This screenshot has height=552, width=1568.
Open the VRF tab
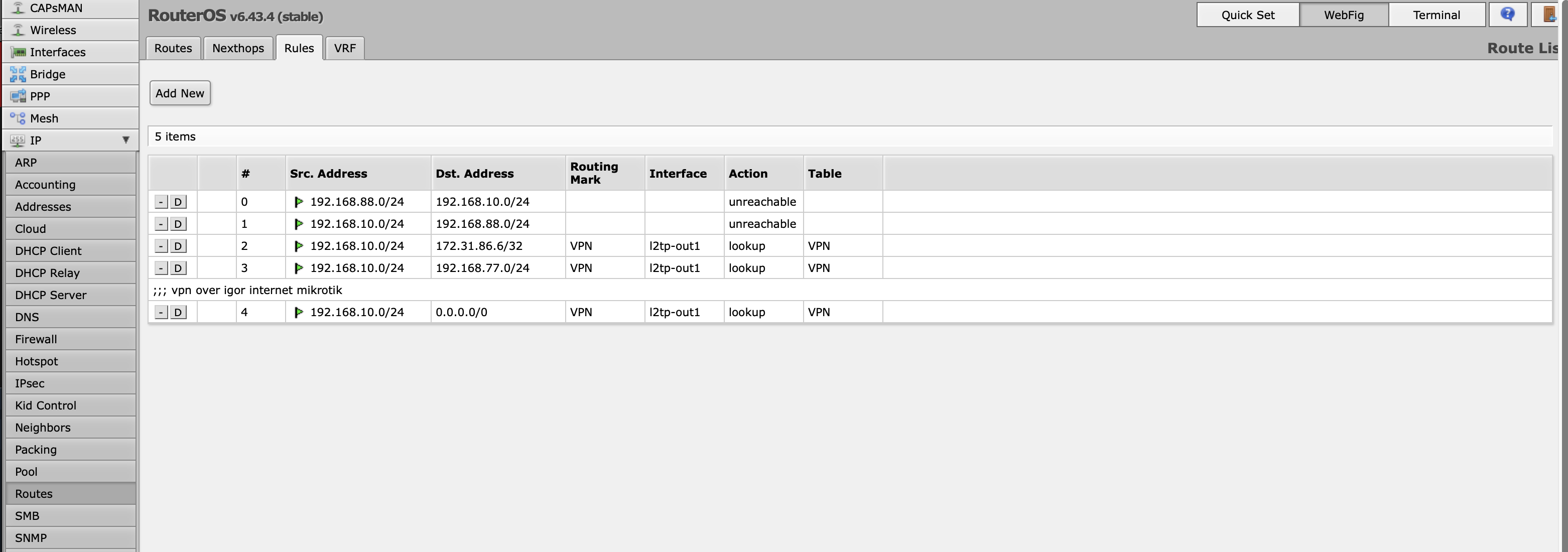(344, 48)
